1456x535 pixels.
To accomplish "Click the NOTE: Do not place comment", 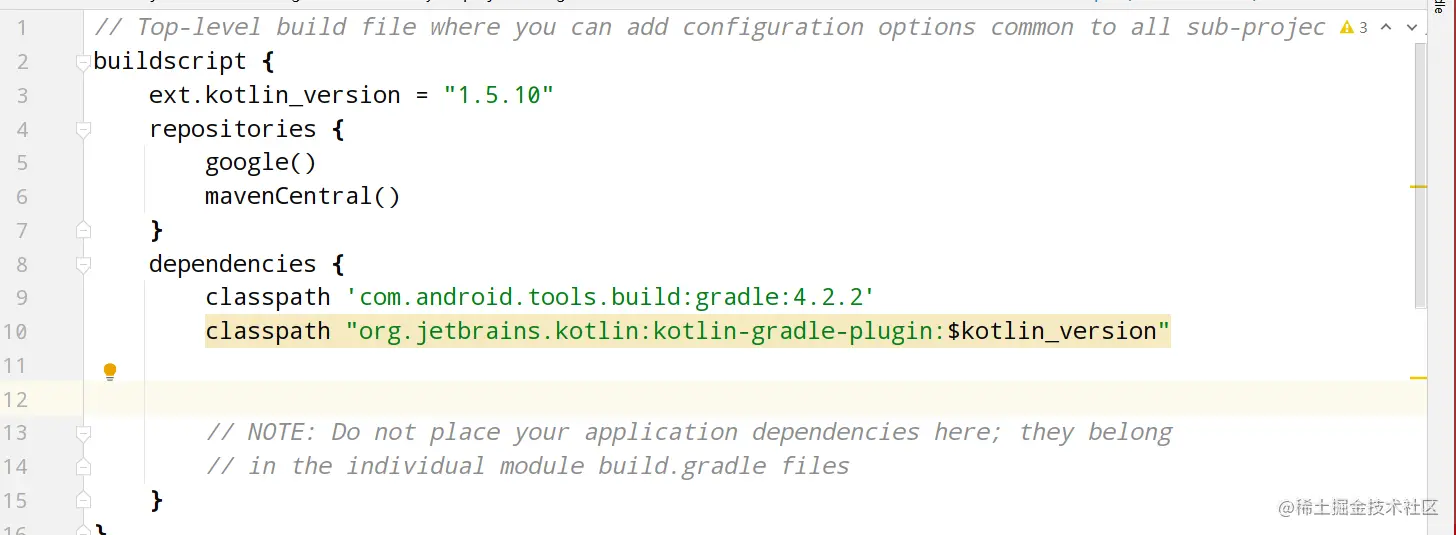I will point(689,432).
